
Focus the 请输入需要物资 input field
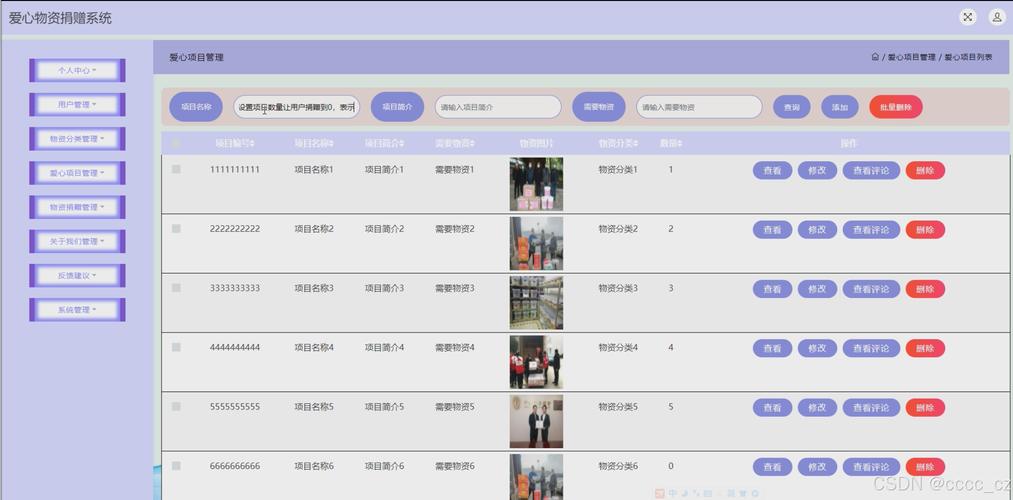(x=699, y=107)
